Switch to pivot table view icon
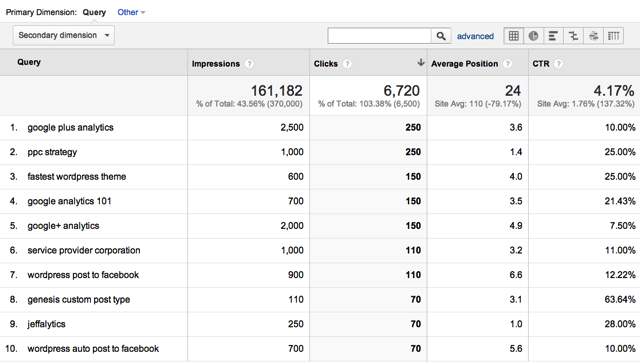 (x=613, y=36)
